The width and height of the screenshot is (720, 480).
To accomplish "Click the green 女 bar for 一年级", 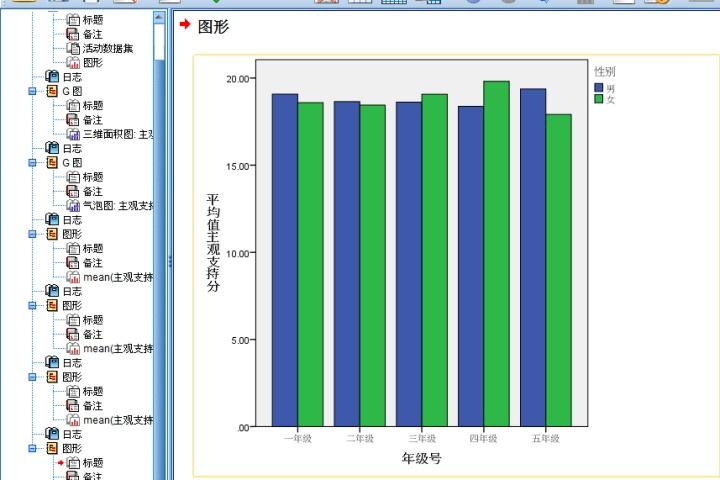I will tap(310, 264).
